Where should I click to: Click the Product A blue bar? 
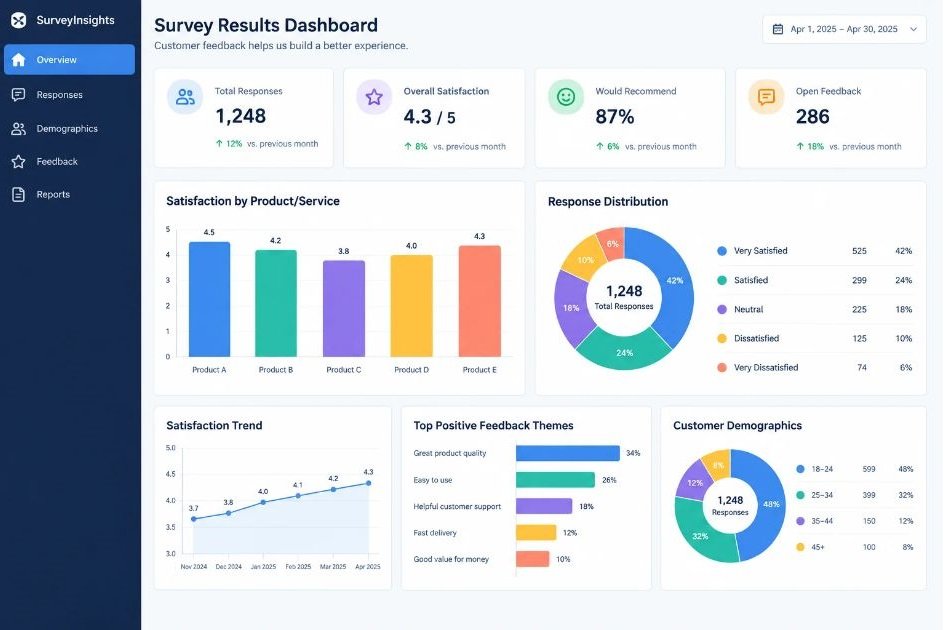[209, 299]
